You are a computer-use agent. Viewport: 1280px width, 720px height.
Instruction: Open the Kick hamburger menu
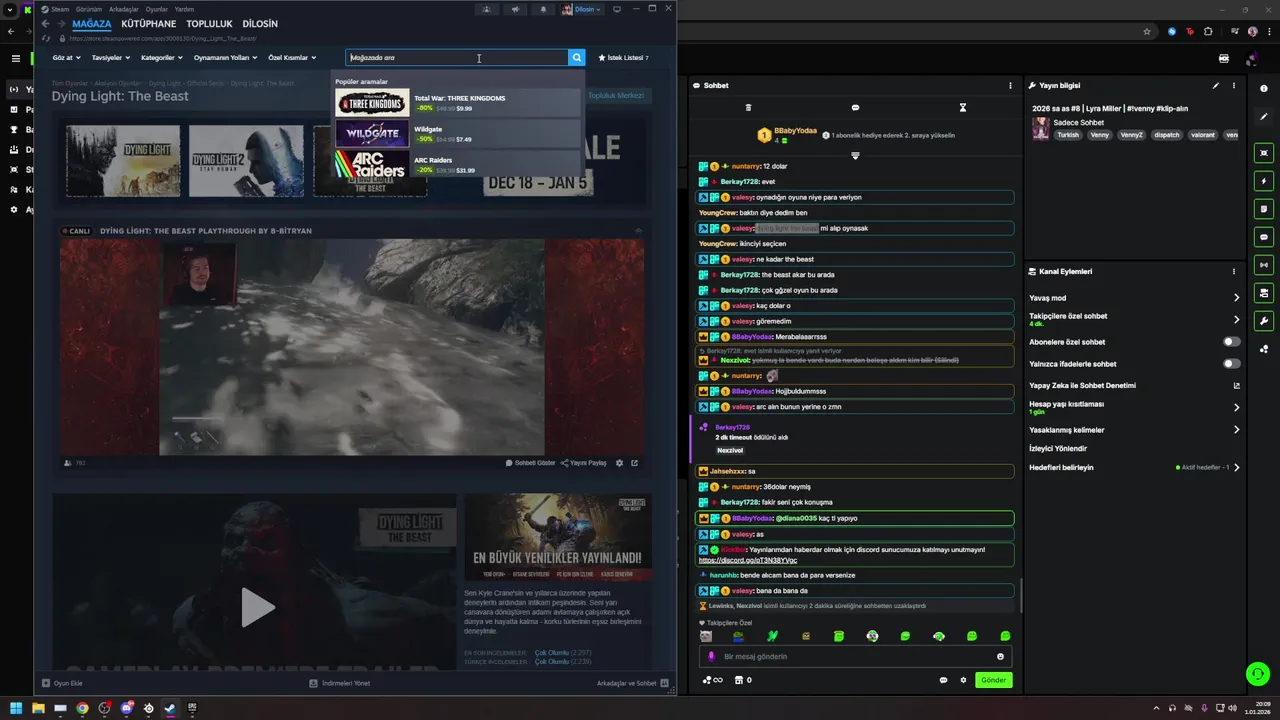pyautogui.click(x=15, y=58)
